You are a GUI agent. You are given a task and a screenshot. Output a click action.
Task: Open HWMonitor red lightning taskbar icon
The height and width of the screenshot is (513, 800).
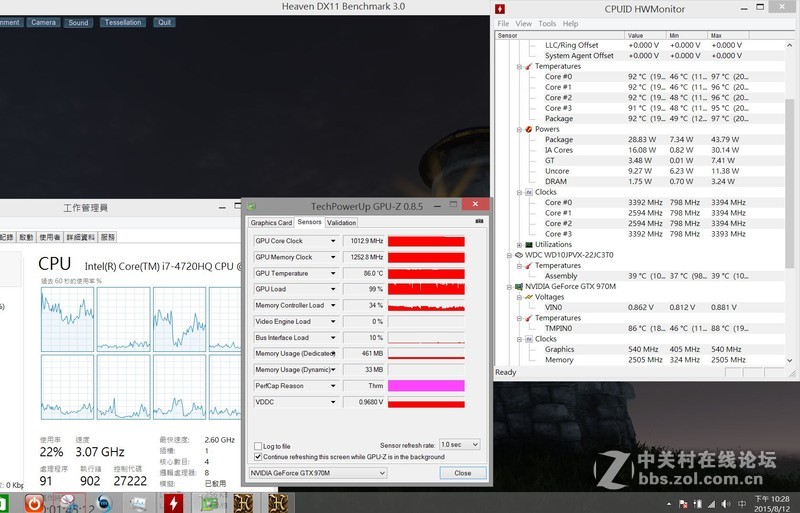(x=173, y=503)
